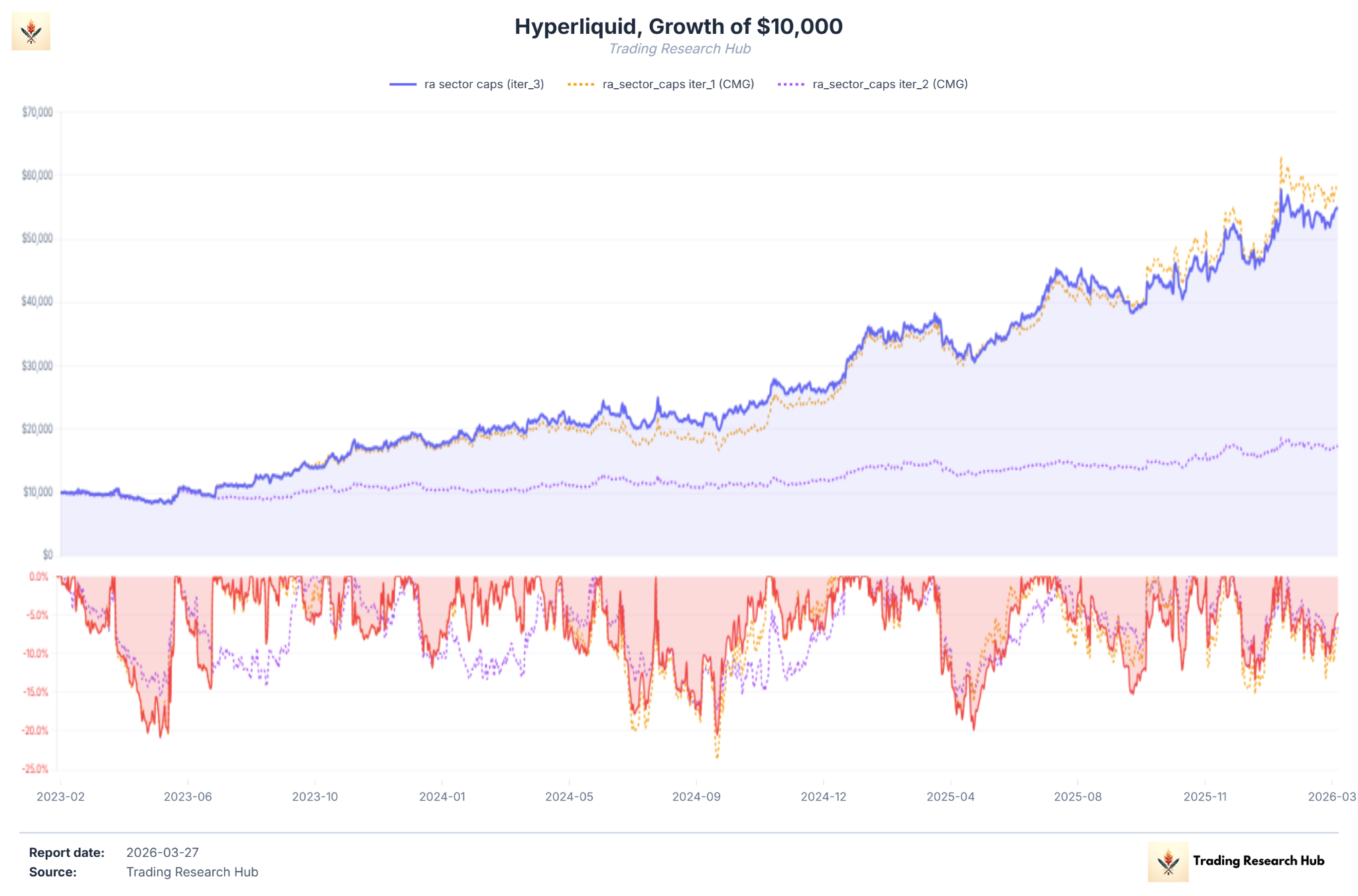Toggle ra_sector_caps iter_2 (CMG) legend item
This screenshot has height=896, width=1358.
(x=890, y=84)
